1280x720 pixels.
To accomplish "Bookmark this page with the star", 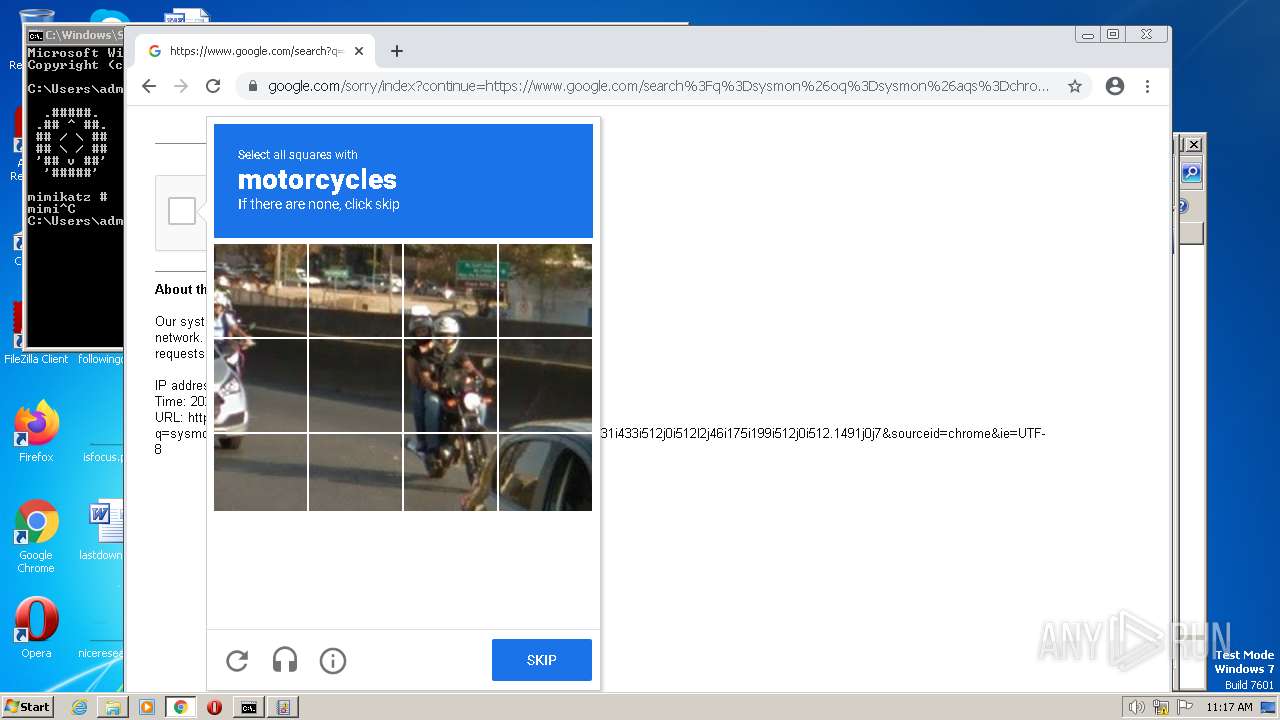I will point(1075,86).
